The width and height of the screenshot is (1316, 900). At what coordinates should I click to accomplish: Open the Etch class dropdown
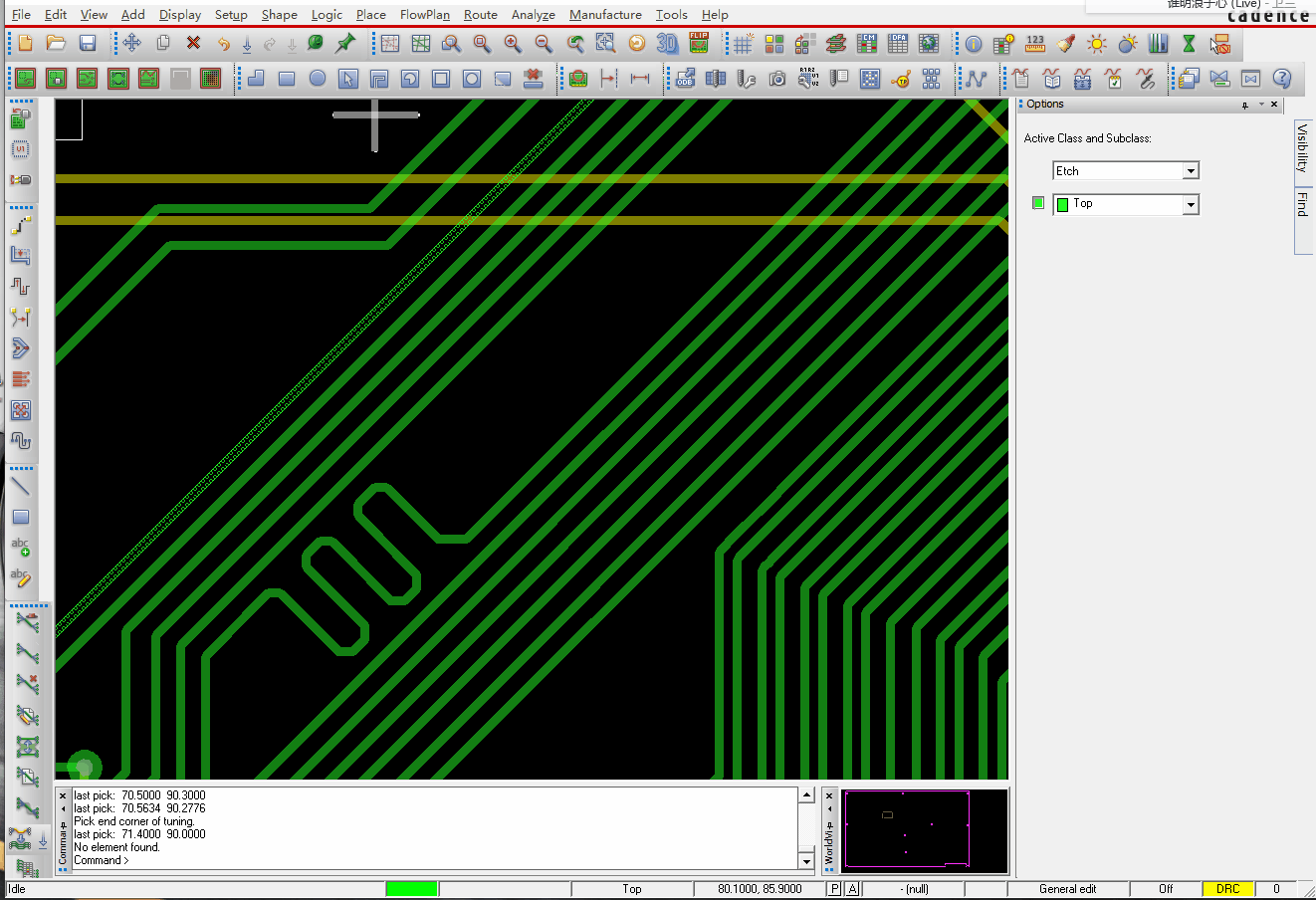(x=1191, y=171)
